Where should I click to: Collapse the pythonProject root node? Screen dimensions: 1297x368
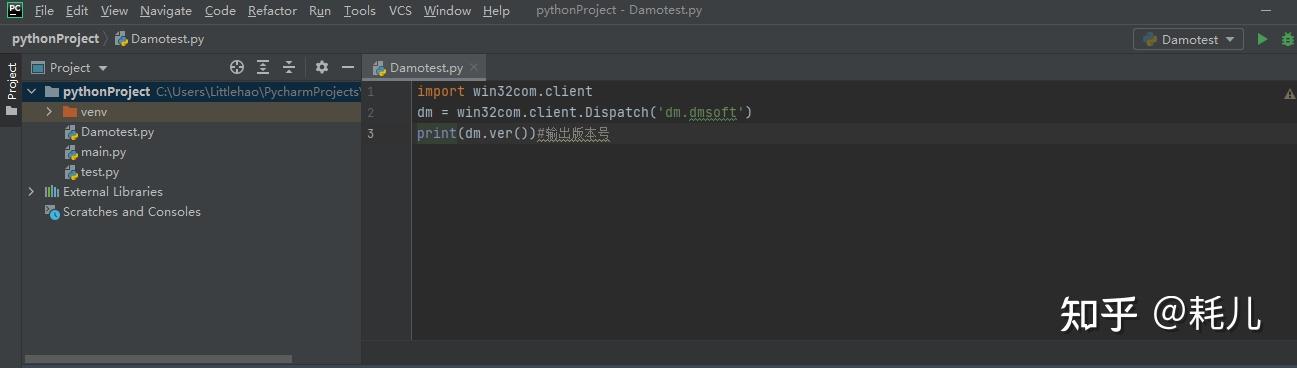tap(31, 92)
